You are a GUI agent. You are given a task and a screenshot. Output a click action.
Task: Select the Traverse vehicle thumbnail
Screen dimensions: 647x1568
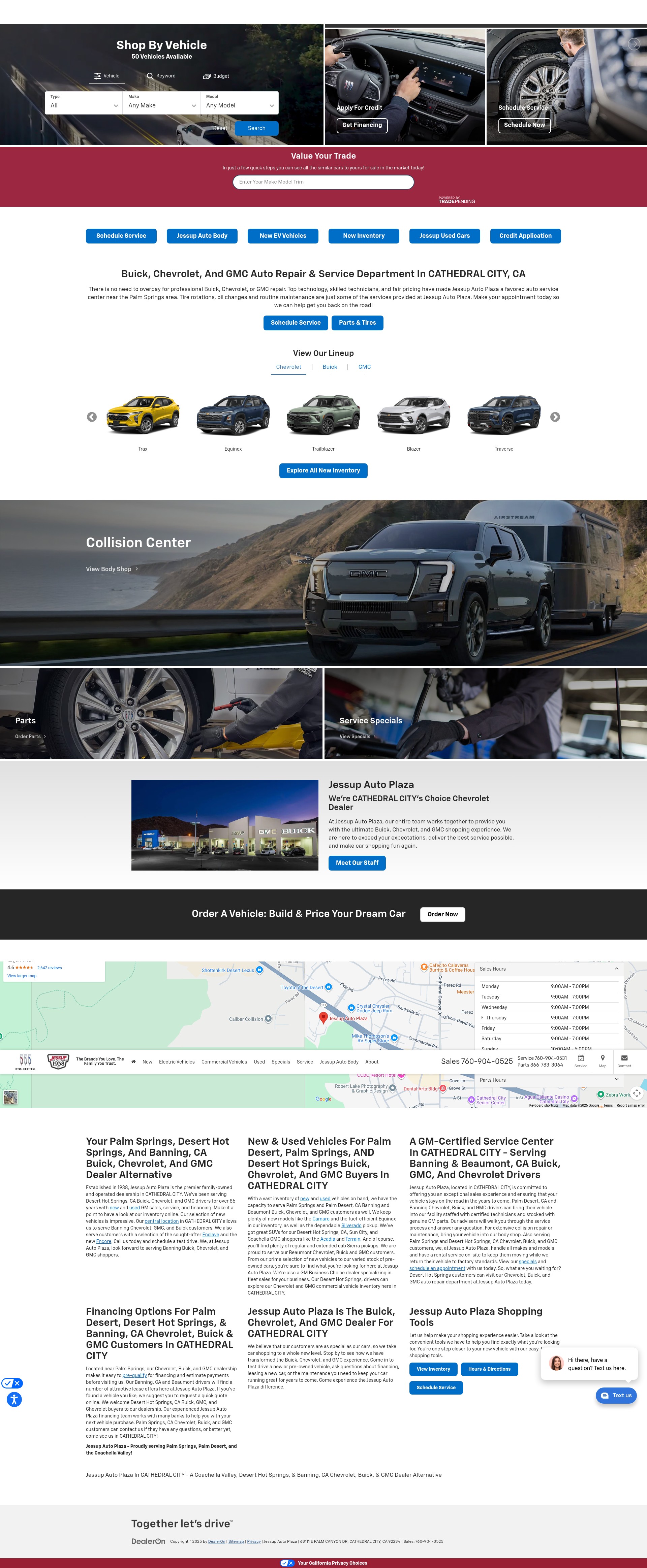(x=504, y=415)
